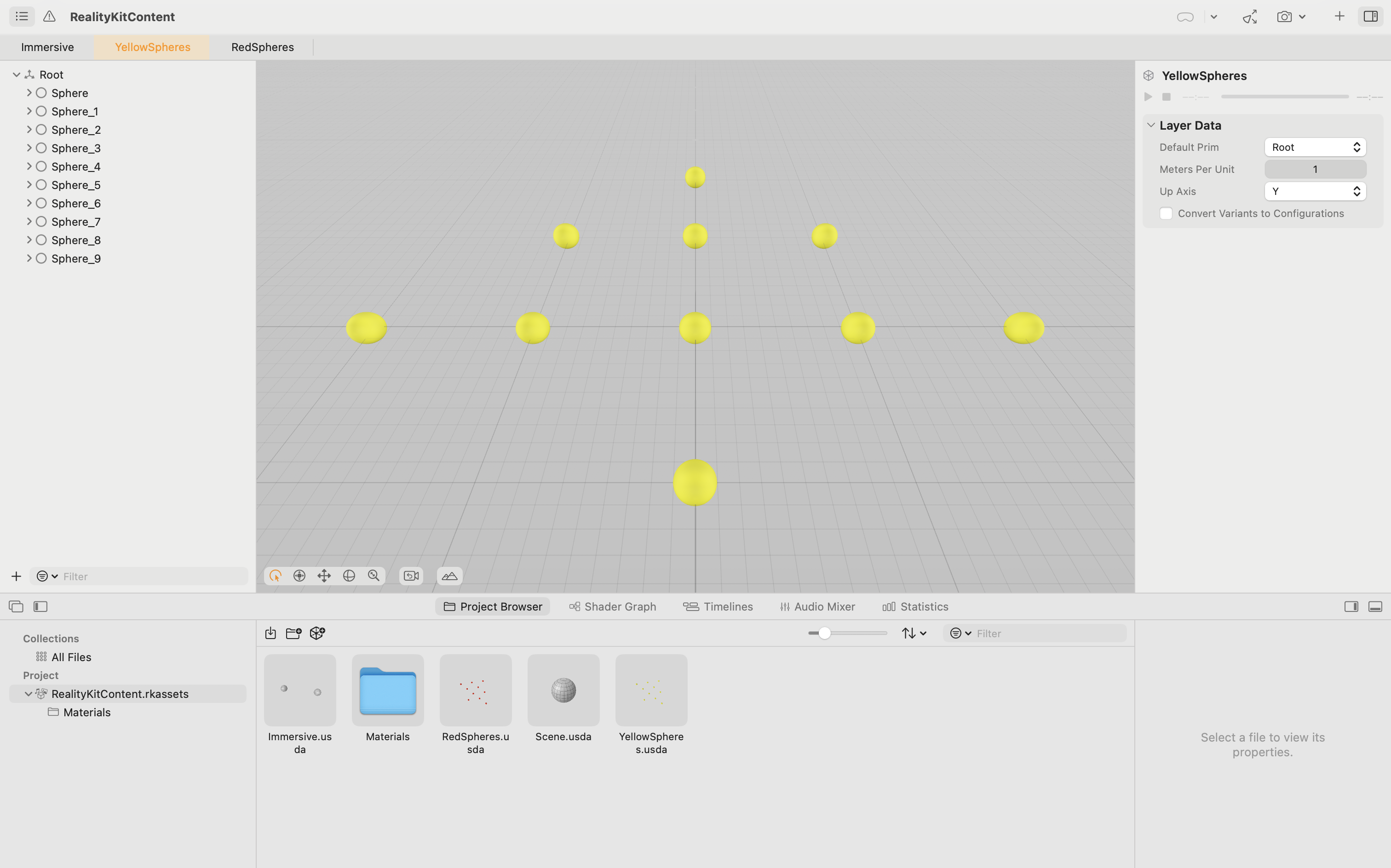Screen dimensions: 1391x868
Task: Open the Timelines tab
Action: (x=718, y=606)
